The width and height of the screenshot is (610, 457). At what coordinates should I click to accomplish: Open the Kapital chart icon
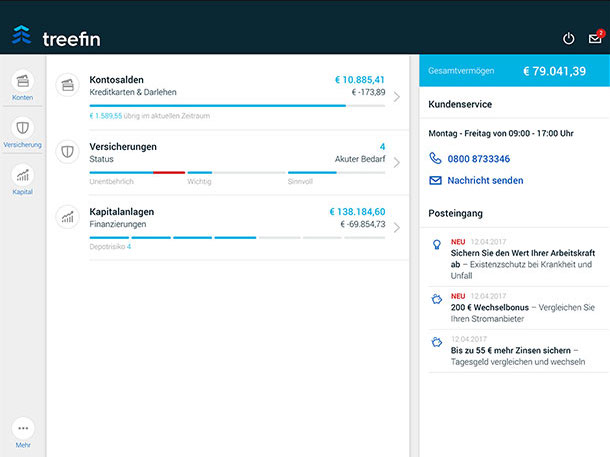pos(23,177)
